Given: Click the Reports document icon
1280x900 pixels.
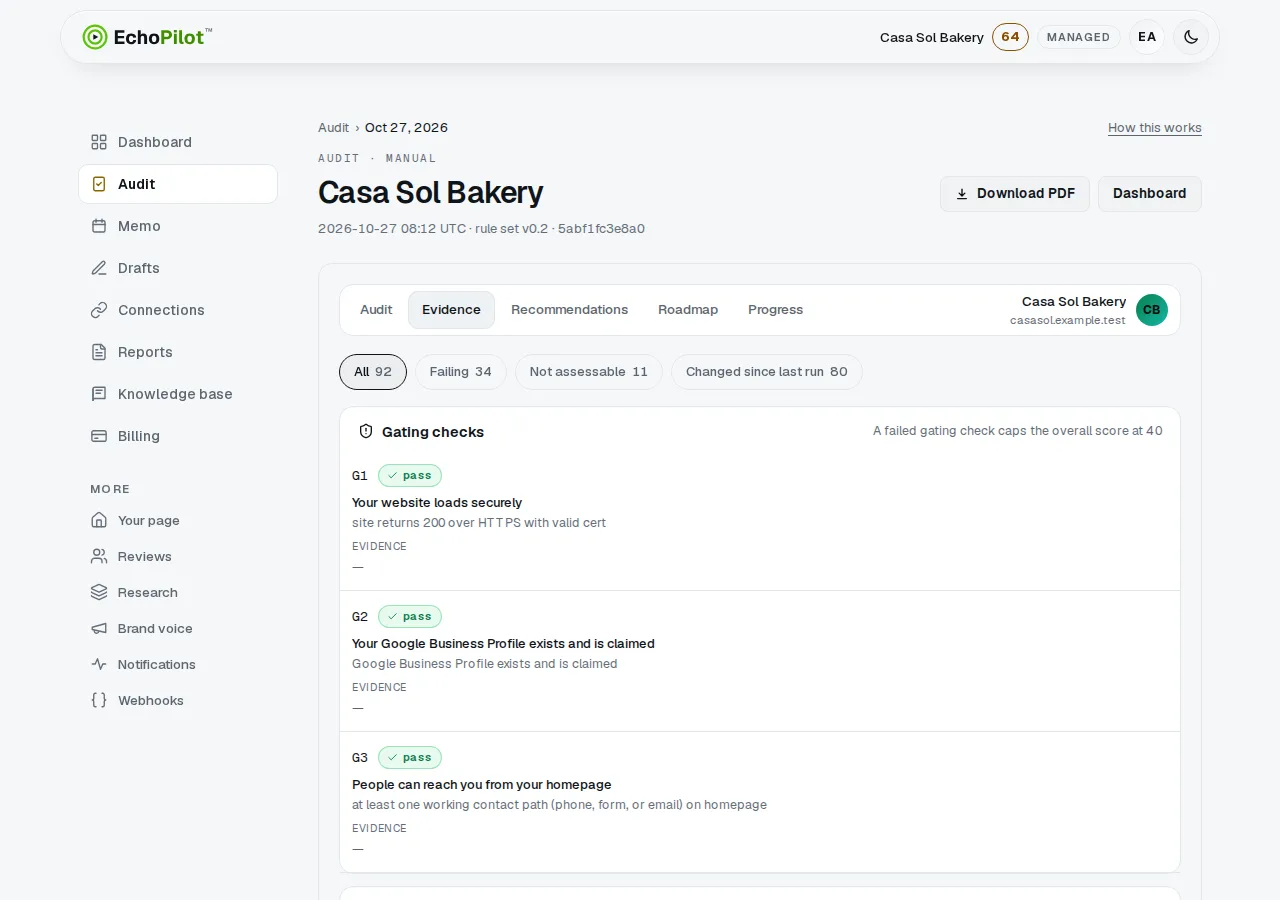Looking at the screenshot, I should 99,352.
